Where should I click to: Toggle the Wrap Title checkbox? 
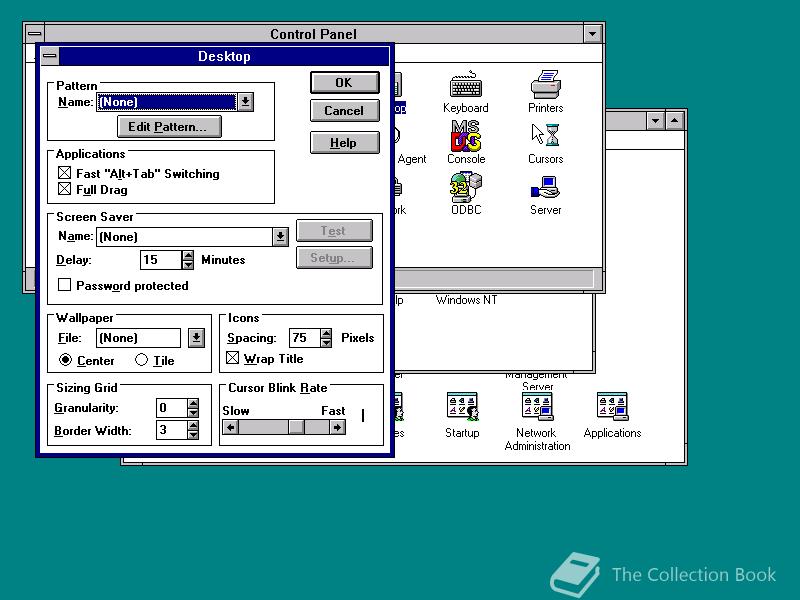(233, 358)
